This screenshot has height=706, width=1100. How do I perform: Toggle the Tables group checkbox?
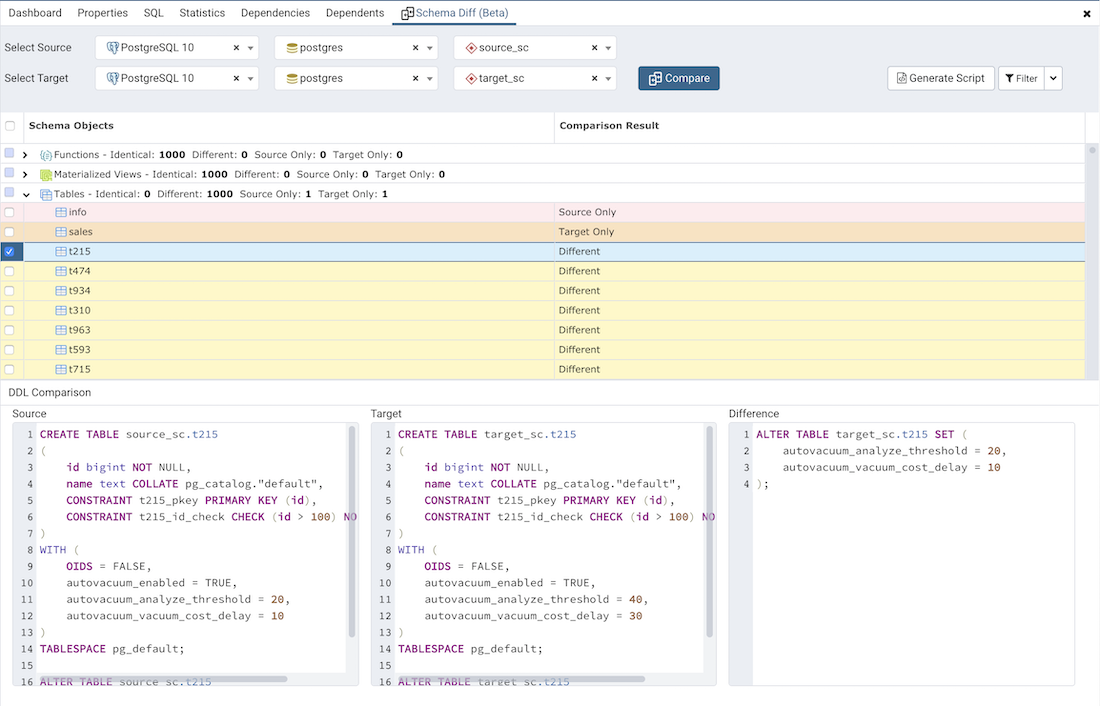9,192
